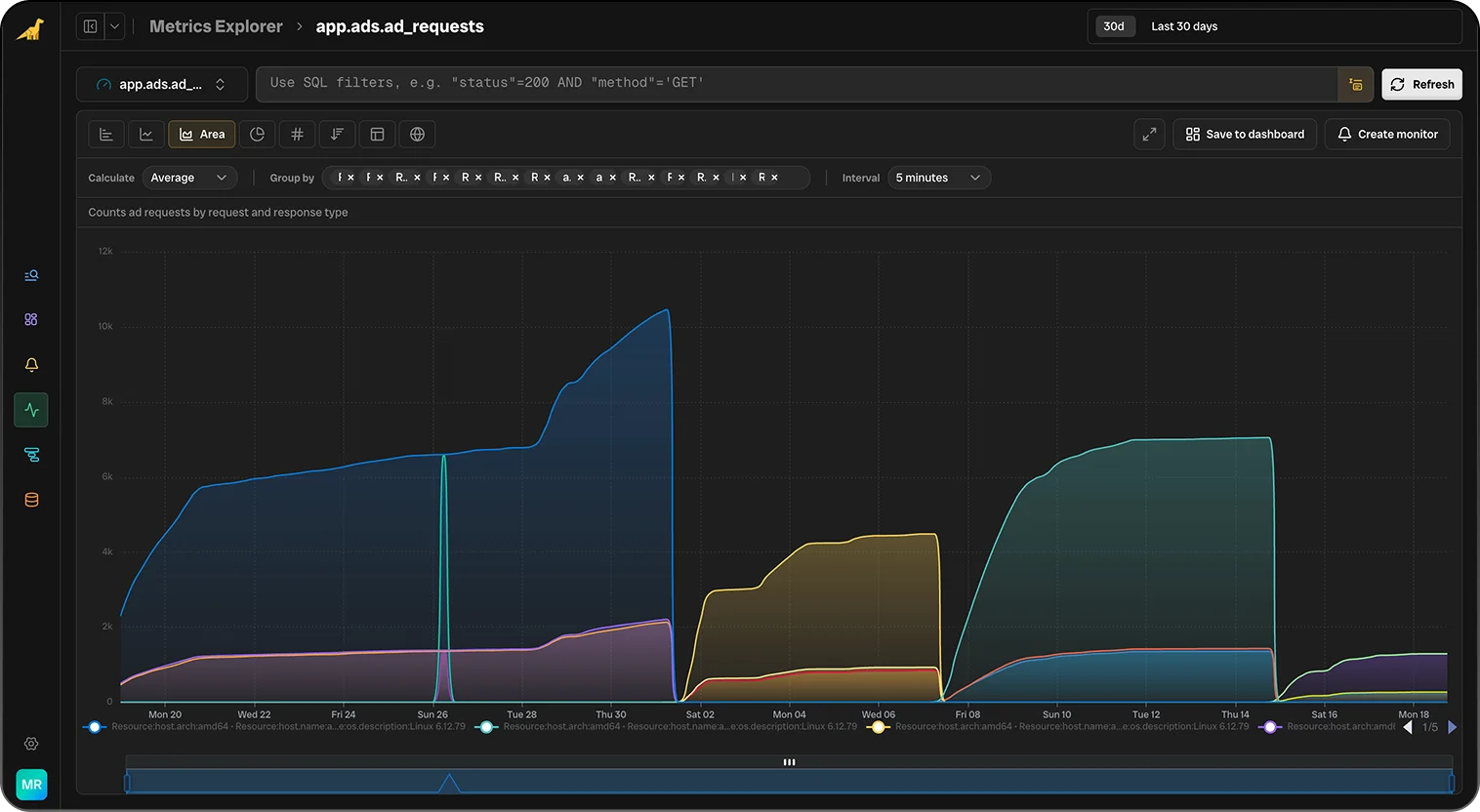This screenshot has width=1480, height=812.
Task: Switch to sorted top-list view
Action: coord(337,135)
